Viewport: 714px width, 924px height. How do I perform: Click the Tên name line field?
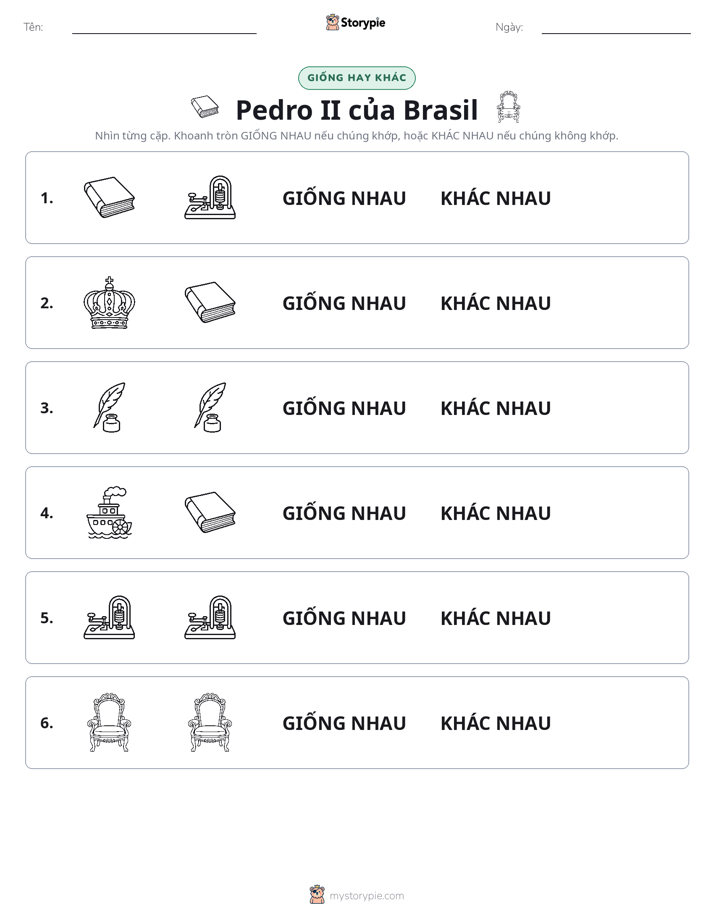click(164, 27)
